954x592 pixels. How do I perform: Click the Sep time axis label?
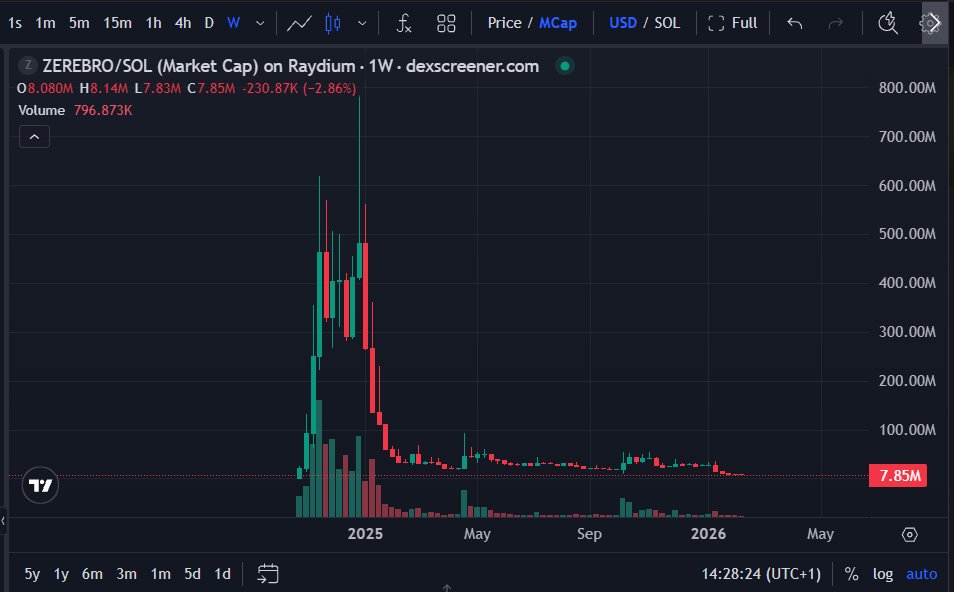[x=589, y=534]
